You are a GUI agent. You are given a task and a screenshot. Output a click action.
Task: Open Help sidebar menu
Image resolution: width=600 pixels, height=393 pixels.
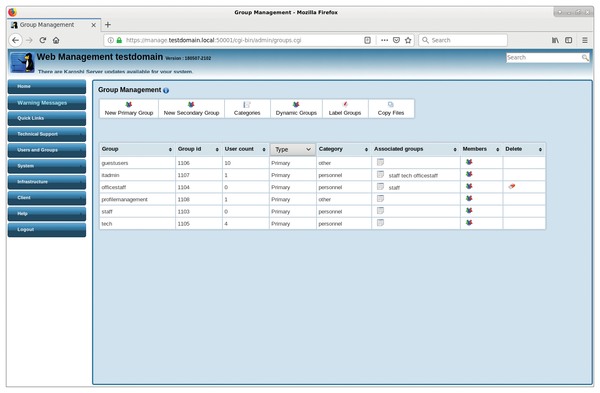tap(47, 214)
